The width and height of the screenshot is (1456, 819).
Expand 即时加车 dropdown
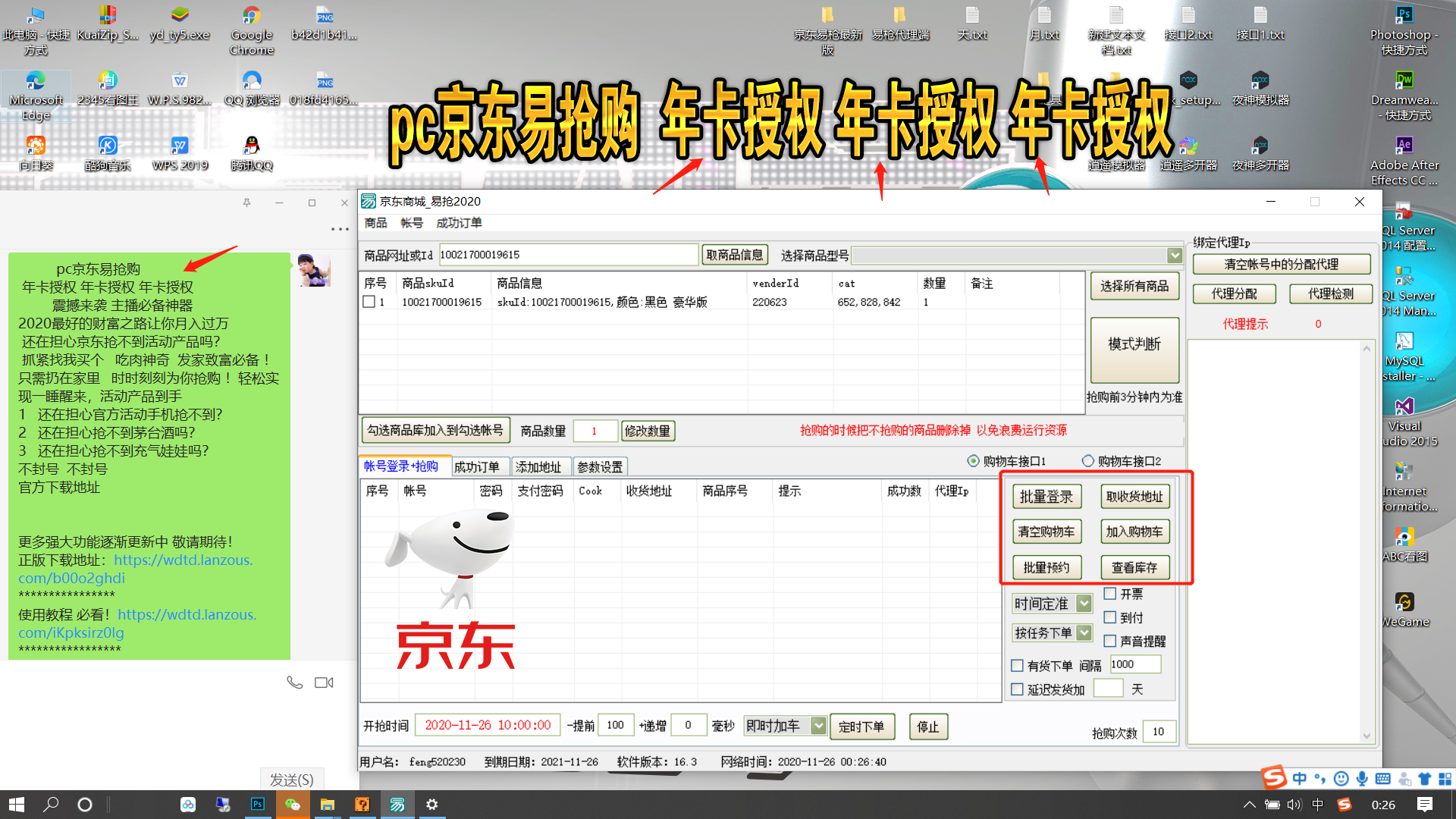pyautogui.click(x=818, y=726)
